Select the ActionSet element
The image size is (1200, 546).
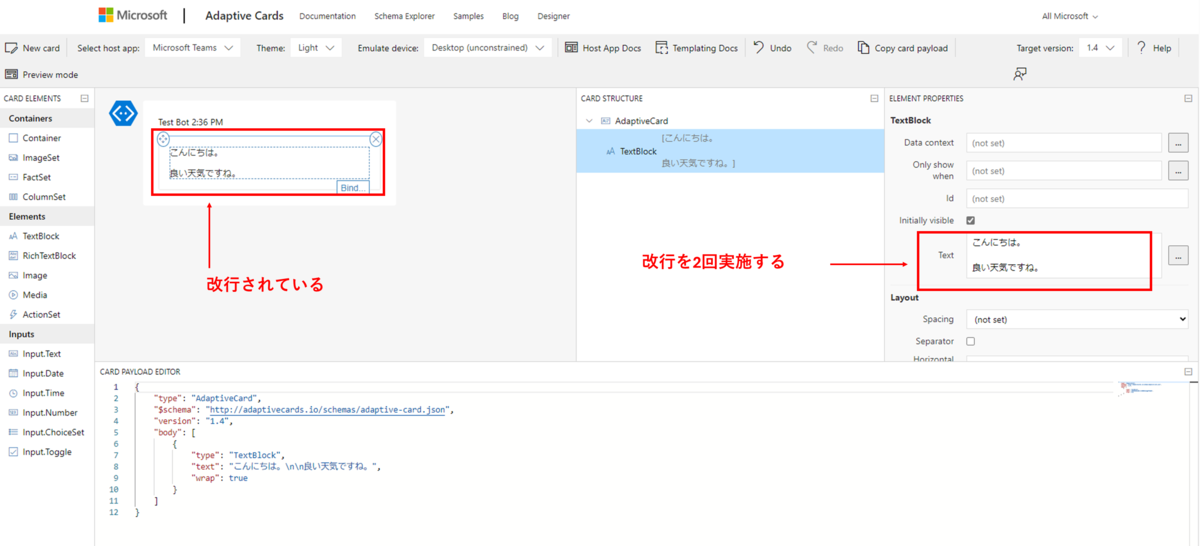(x=47, y=315)
